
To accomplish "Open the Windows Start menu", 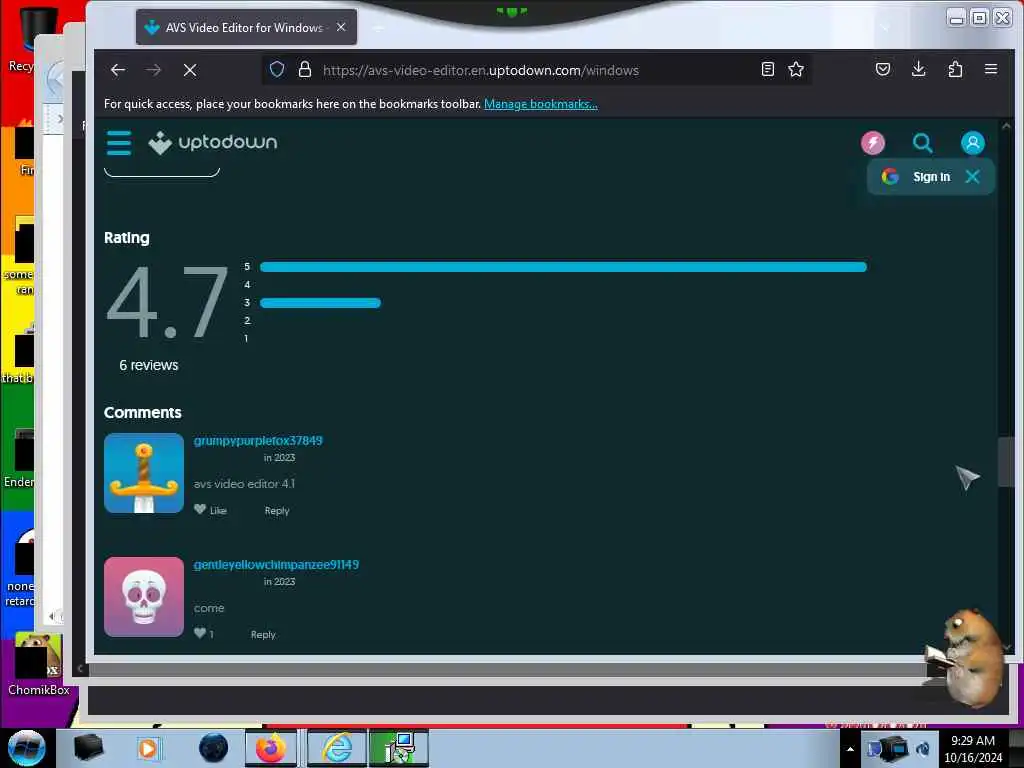I will point(27,748).
